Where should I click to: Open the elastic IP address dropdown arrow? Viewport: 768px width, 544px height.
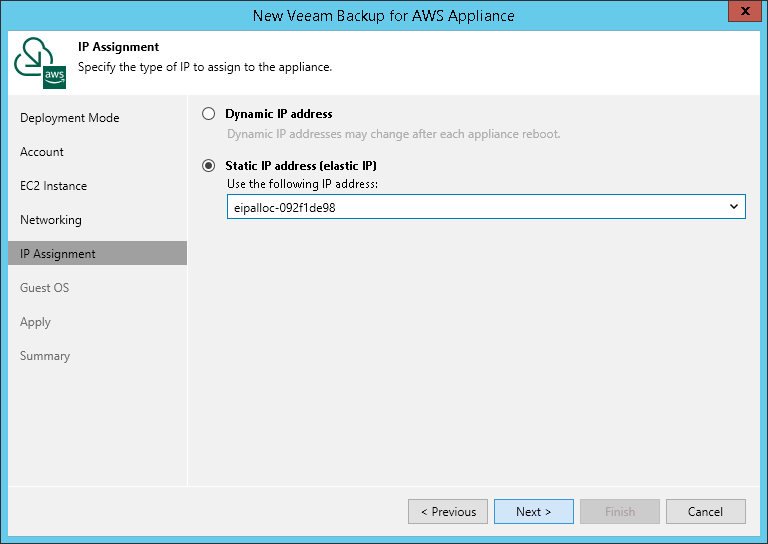point(733,207)
